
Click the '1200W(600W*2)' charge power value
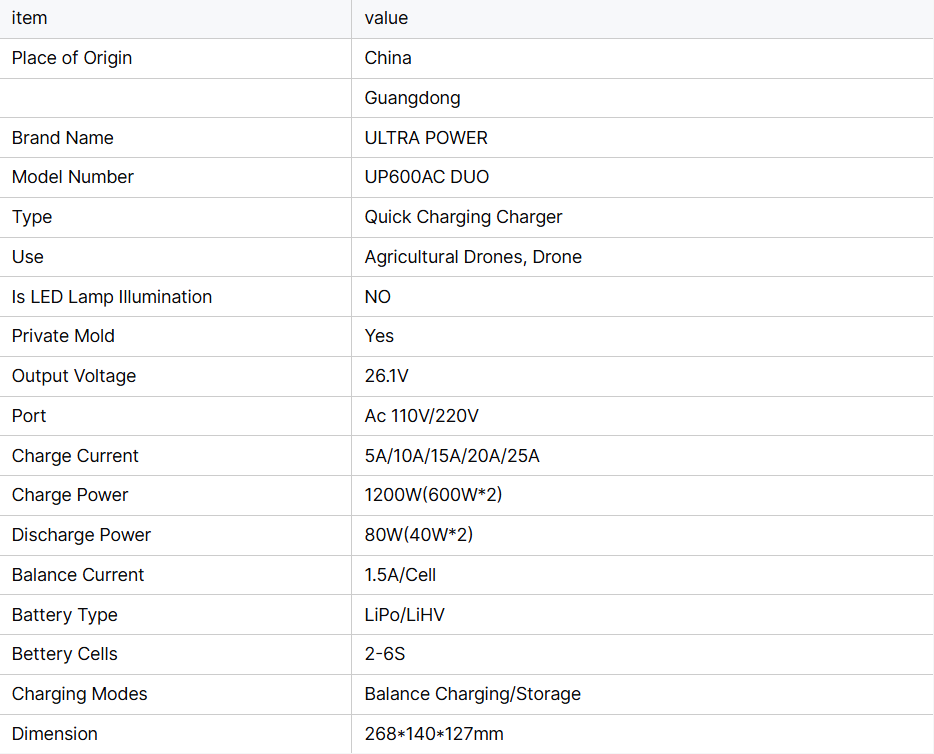point(433,495)
